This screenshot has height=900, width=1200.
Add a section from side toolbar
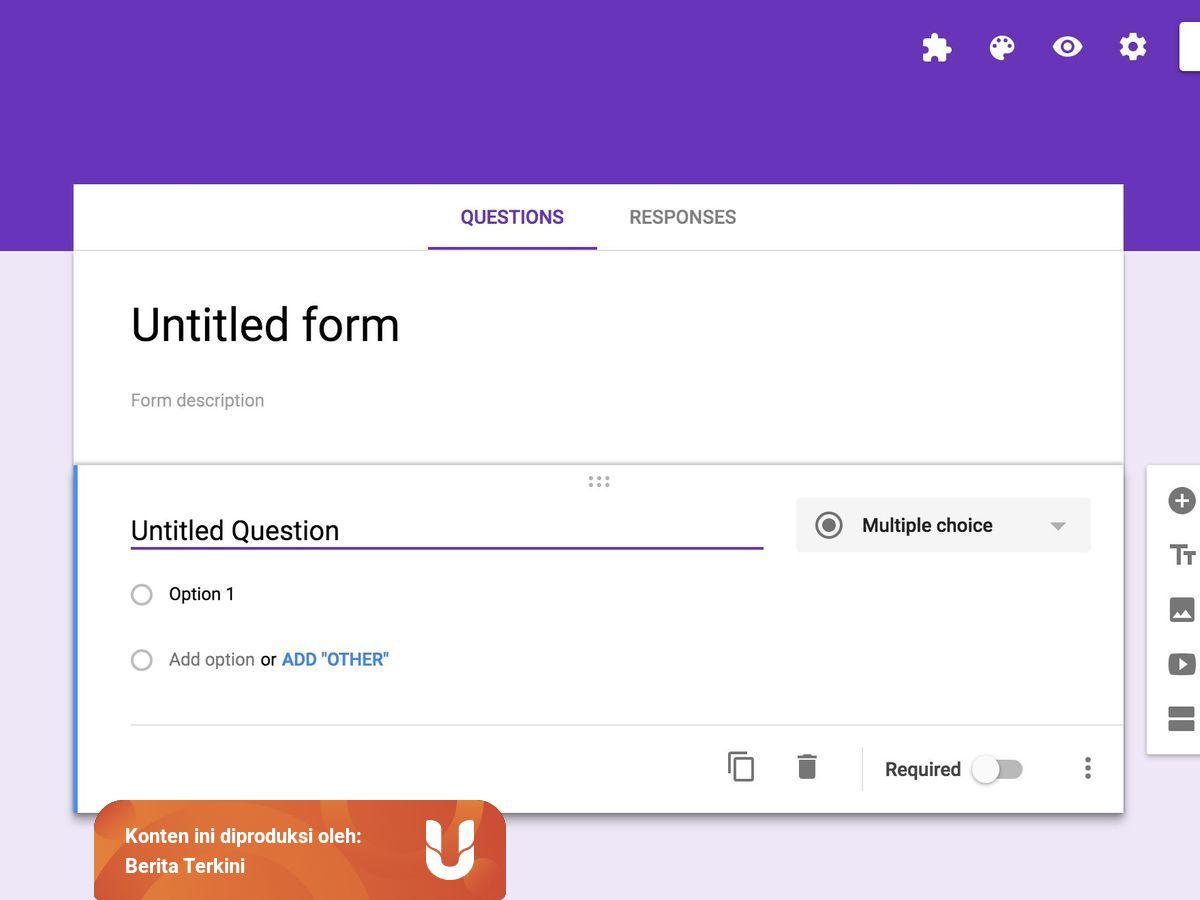pyautogui.click(x=1181, y=718)
